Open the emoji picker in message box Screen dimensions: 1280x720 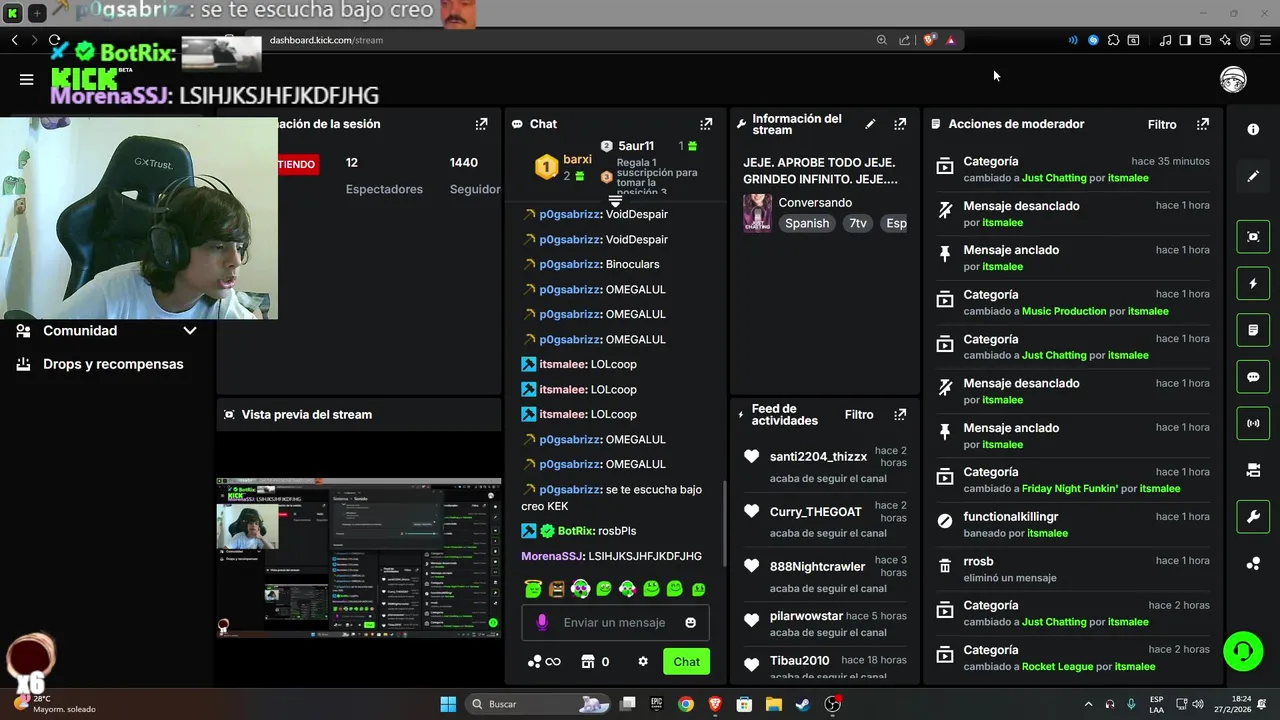coord(690,622)
